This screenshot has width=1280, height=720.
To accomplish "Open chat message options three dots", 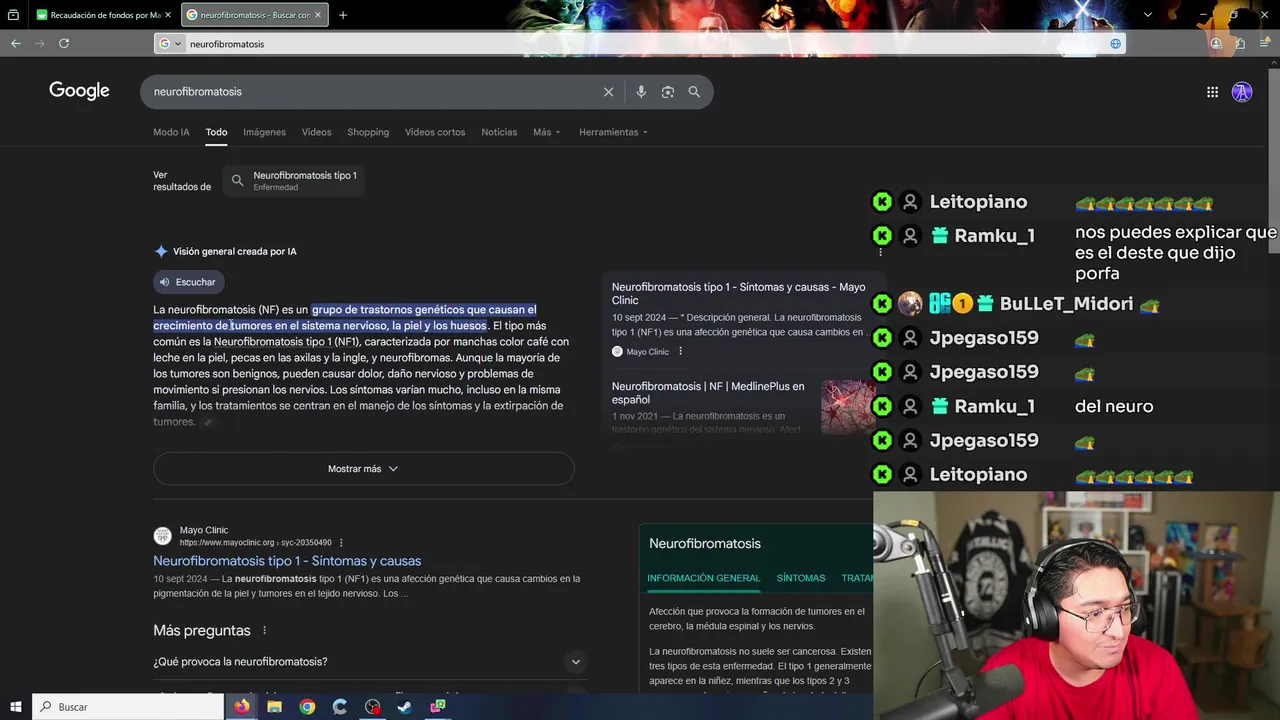I will (x=880, y=252).
